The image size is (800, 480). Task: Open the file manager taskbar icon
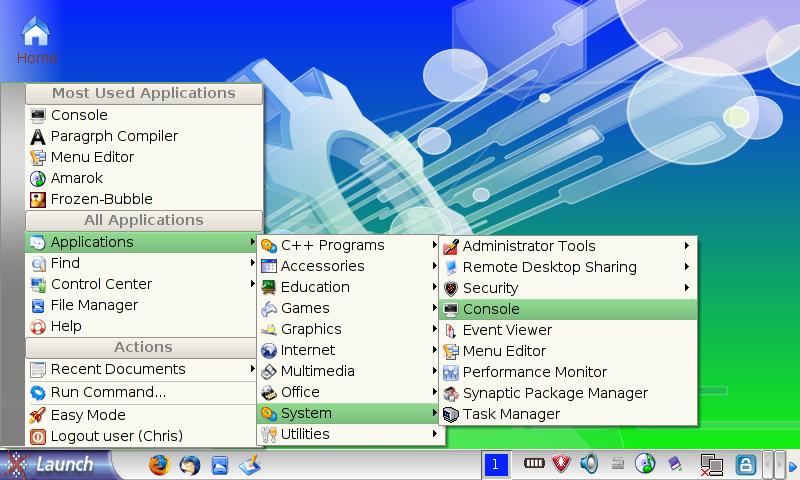[220, 465]
